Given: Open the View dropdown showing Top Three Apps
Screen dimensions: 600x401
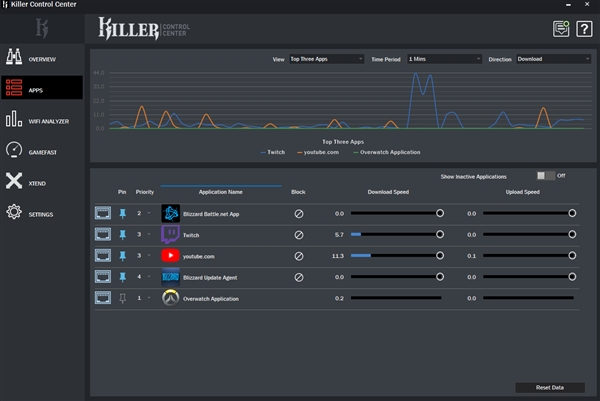Looking at the screenshot, I should click(x=326, y=59).
